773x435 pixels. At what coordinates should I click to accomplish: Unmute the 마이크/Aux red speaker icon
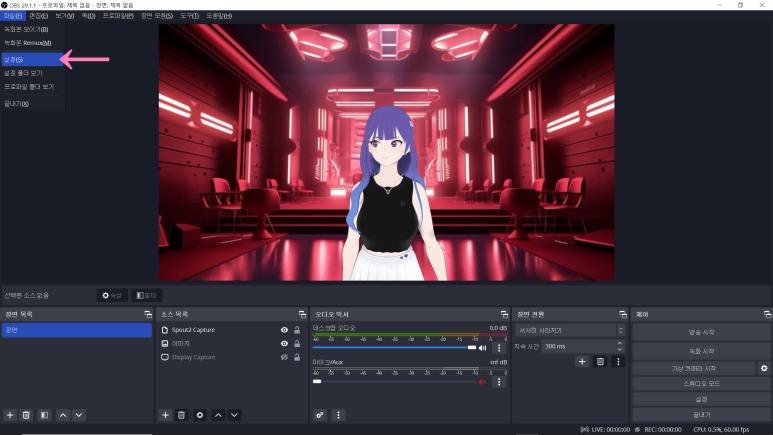[483, 382]
